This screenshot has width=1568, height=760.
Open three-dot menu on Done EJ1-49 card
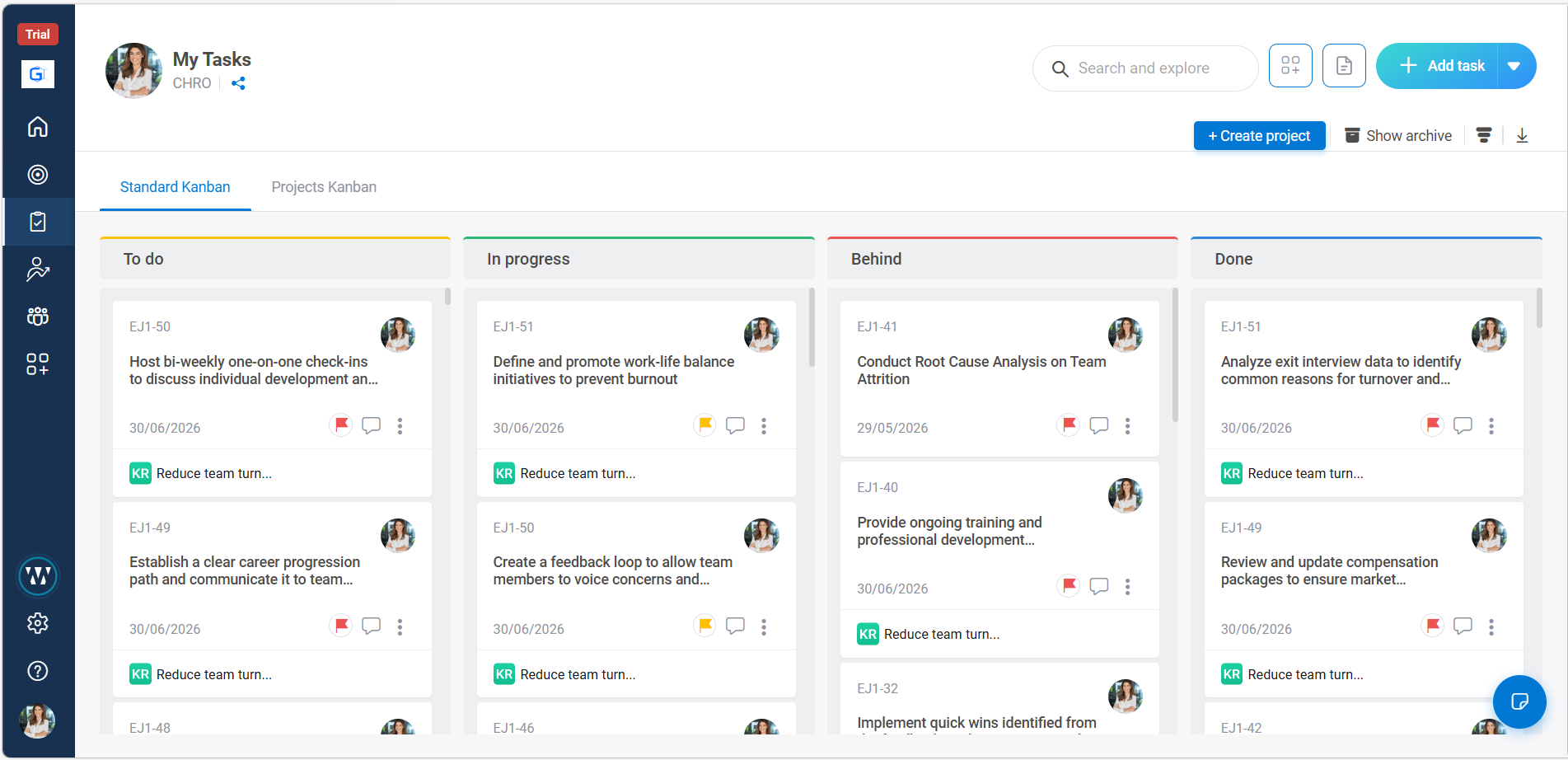(1491, 627)
